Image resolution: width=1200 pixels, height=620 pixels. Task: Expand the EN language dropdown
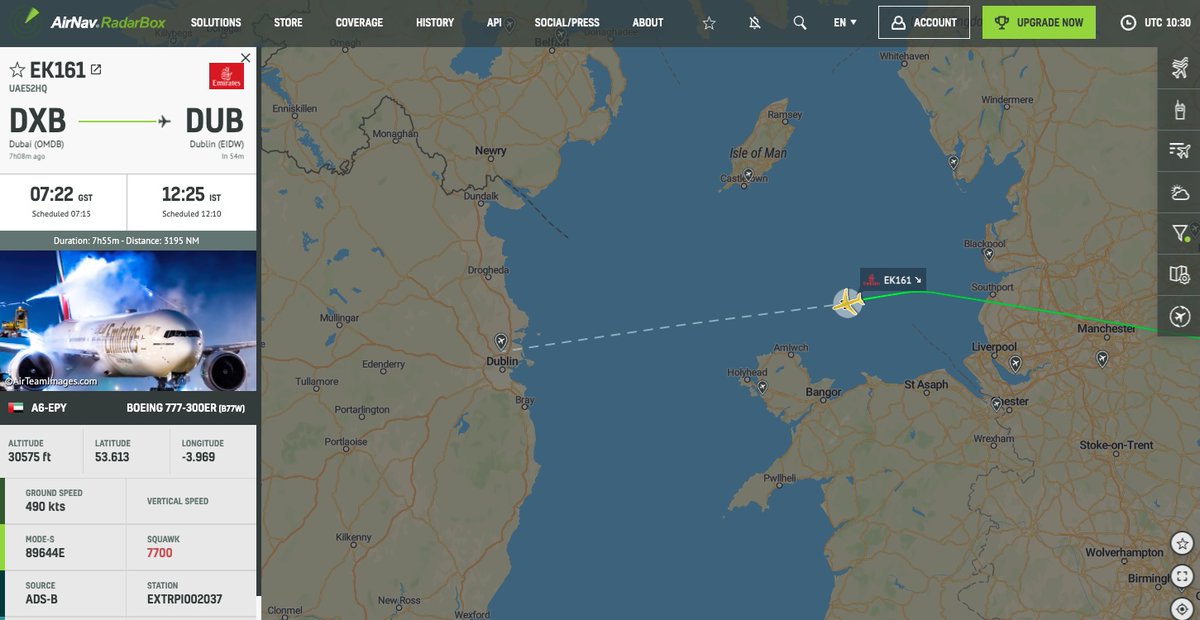(845, 22)
